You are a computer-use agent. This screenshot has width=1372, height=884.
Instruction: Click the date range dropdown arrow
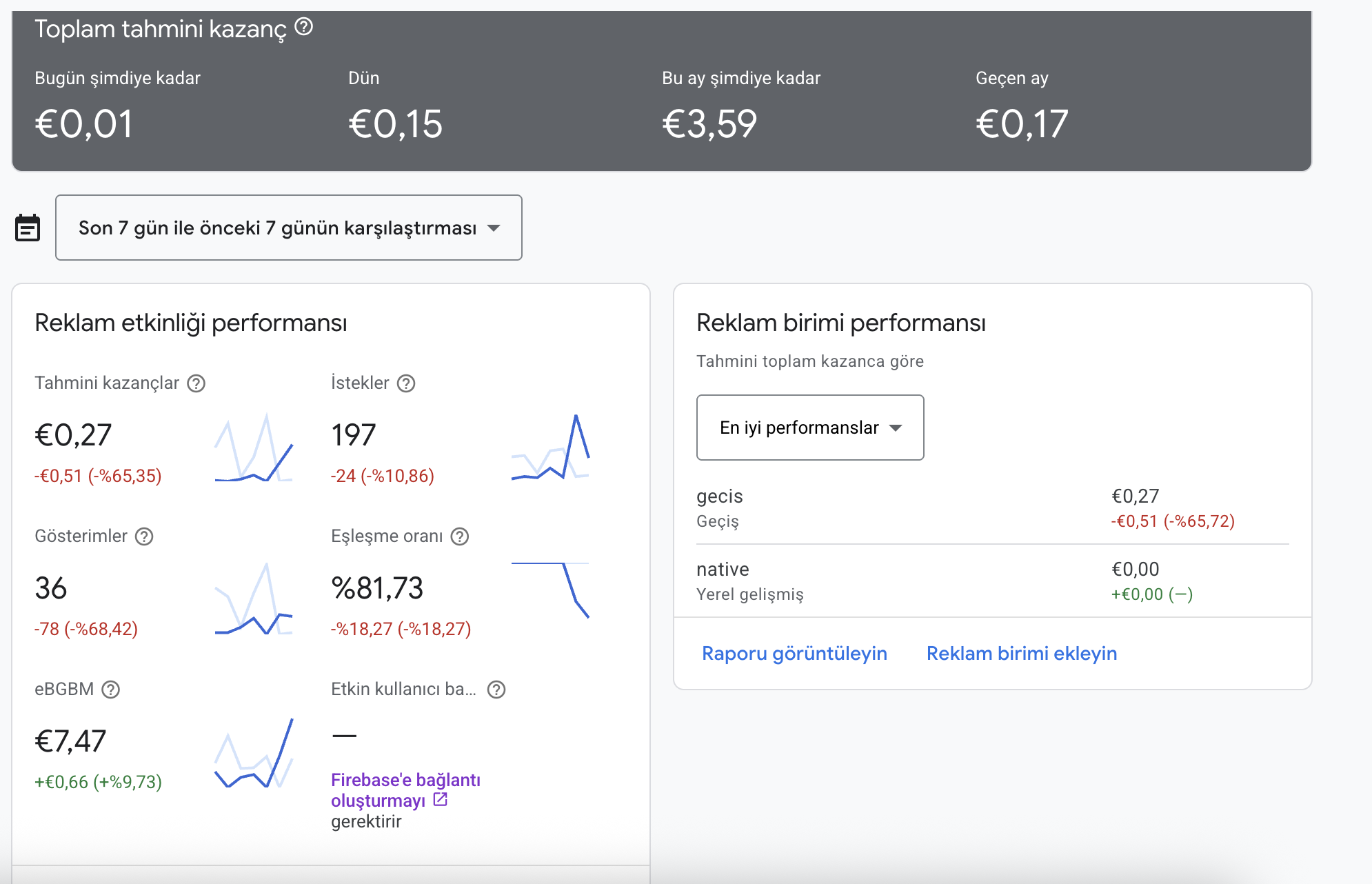point(494,228)
